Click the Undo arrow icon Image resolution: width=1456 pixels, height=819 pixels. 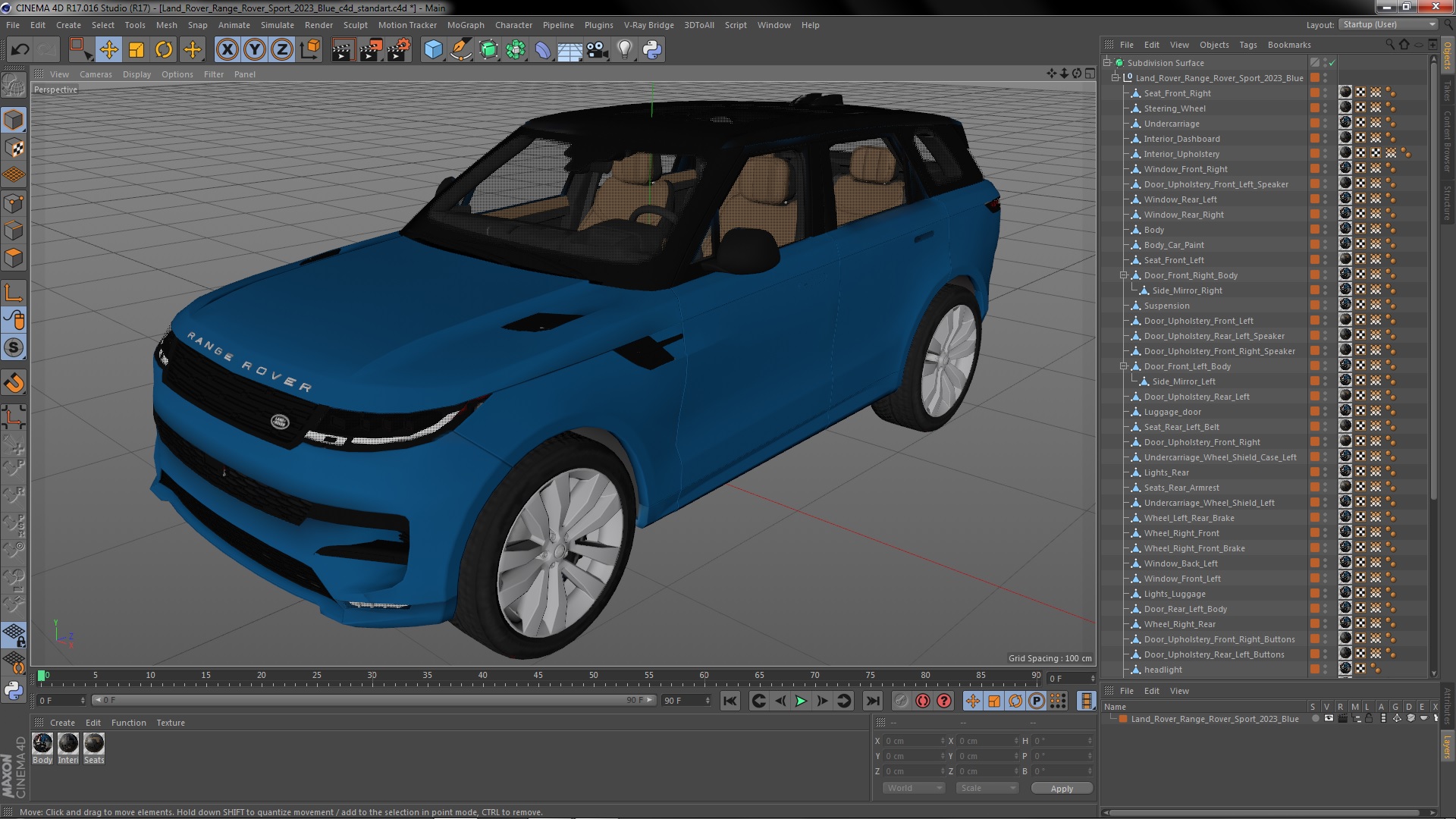point(20,50)
